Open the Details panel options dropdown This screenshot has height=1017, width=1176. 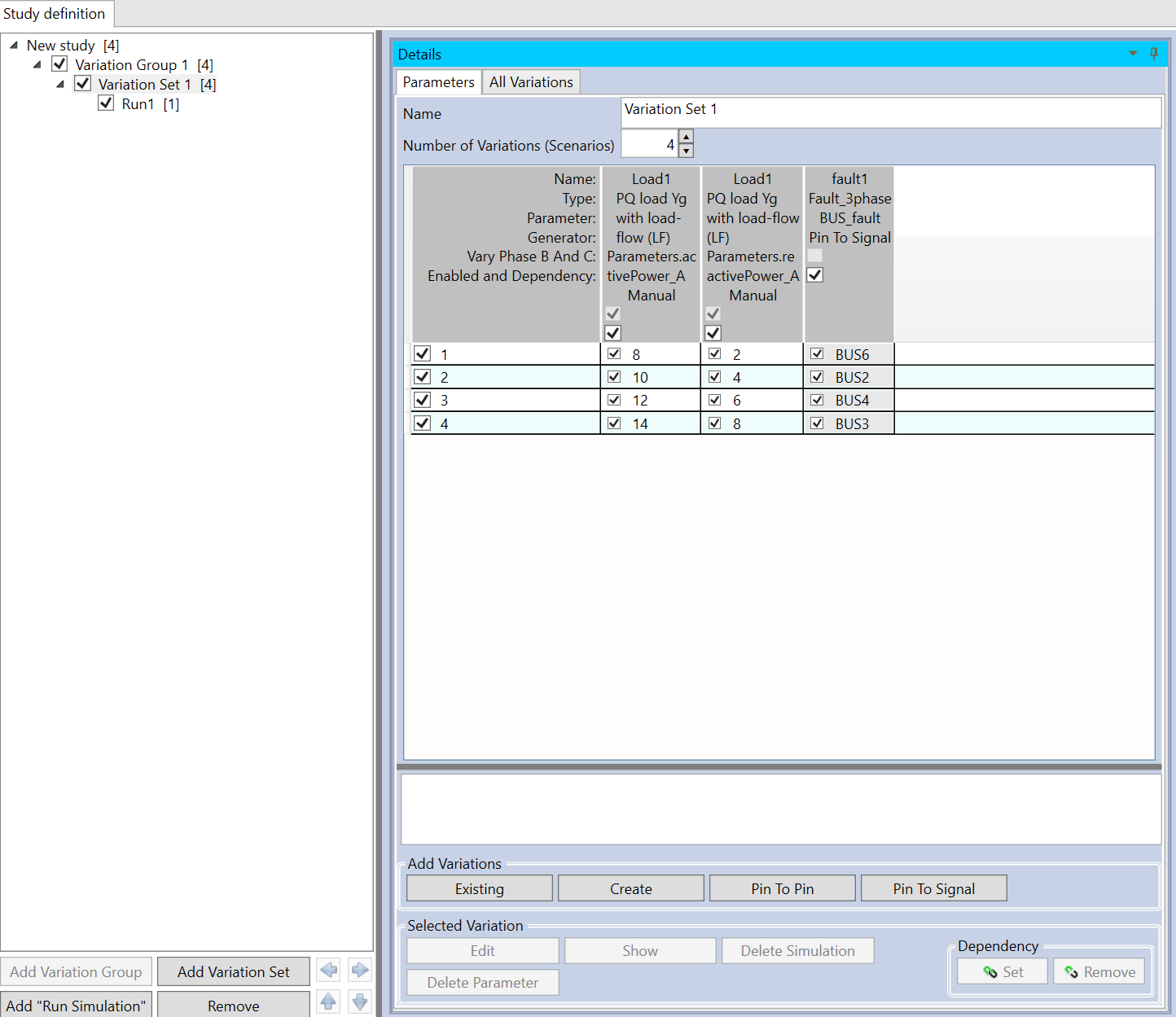(1132, 54)
